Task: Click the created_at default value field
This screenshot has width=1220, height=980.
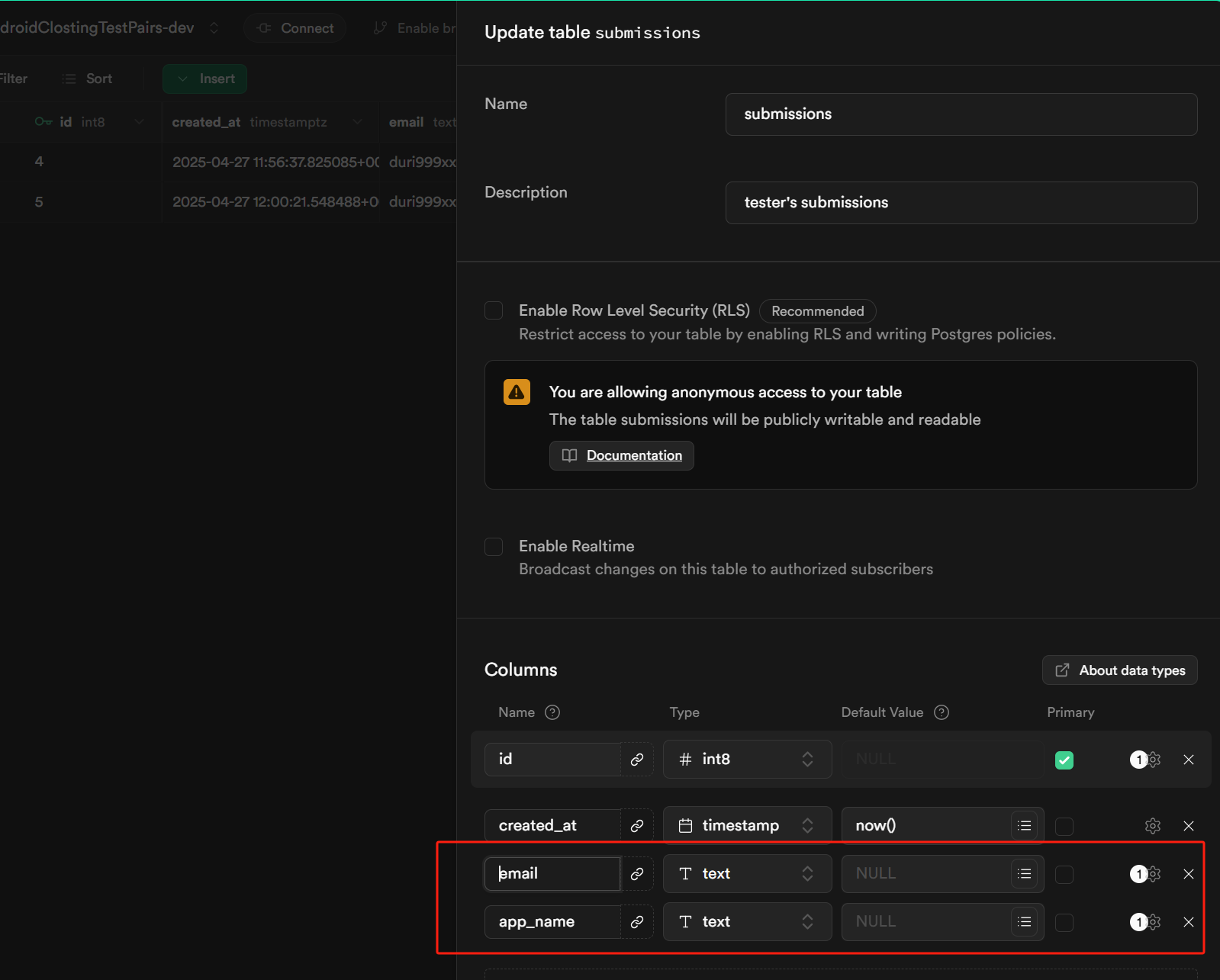Action: pos(926,826)
